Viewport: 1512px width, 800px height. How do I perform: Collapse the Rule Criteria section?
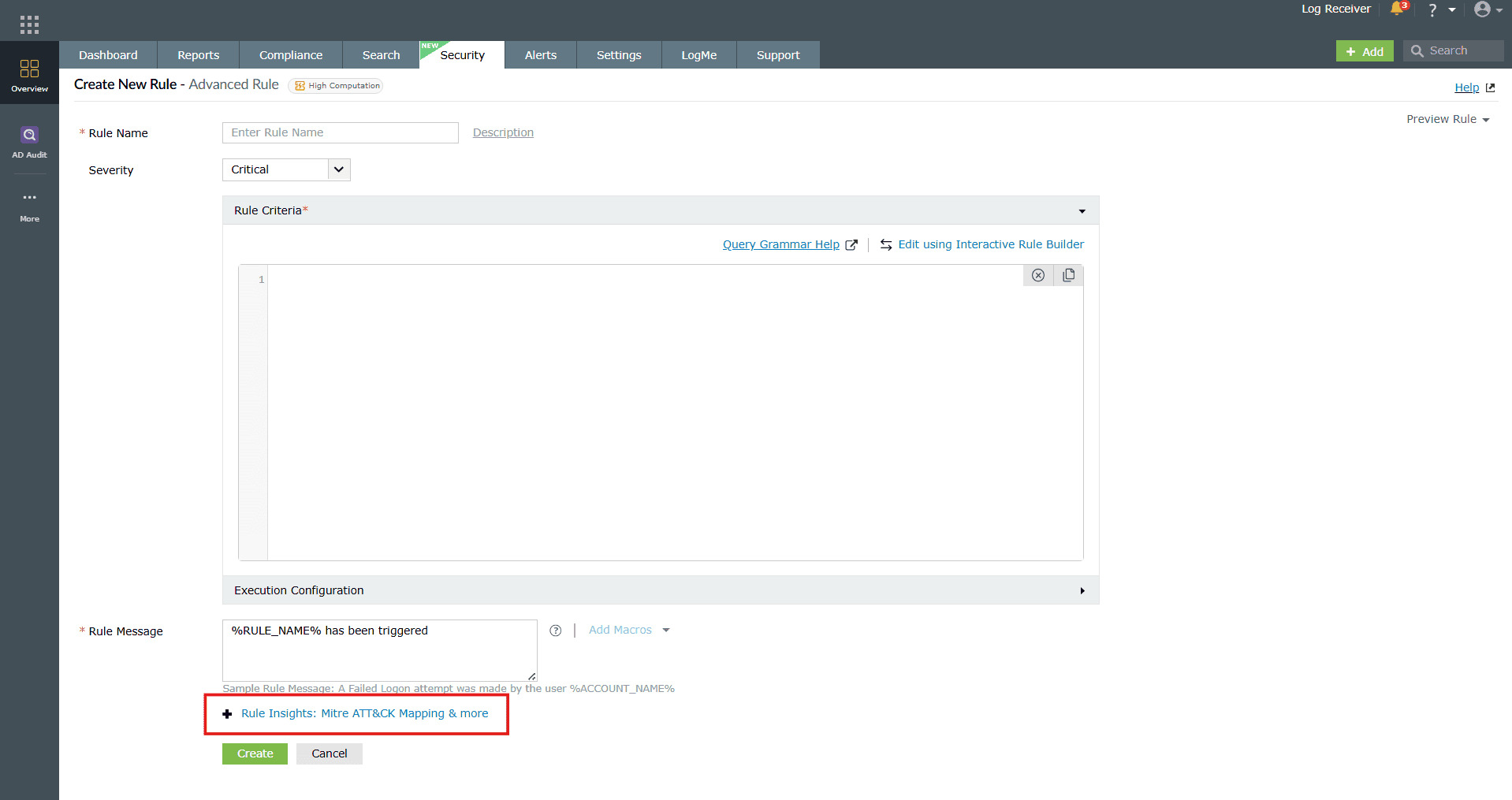point(1081,210)
